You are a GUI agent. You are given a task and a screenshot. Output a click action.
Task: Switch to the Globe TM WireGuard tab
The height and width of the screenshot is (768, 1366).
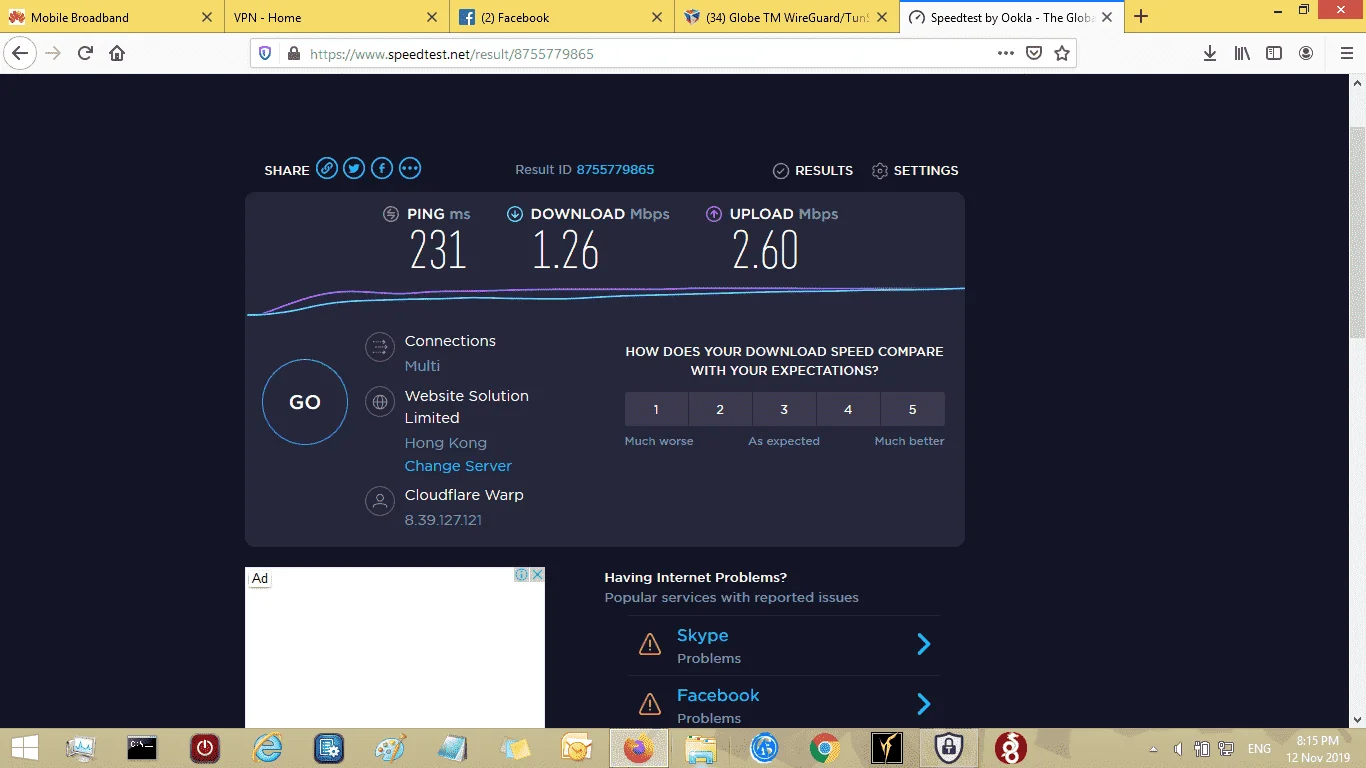787,17
